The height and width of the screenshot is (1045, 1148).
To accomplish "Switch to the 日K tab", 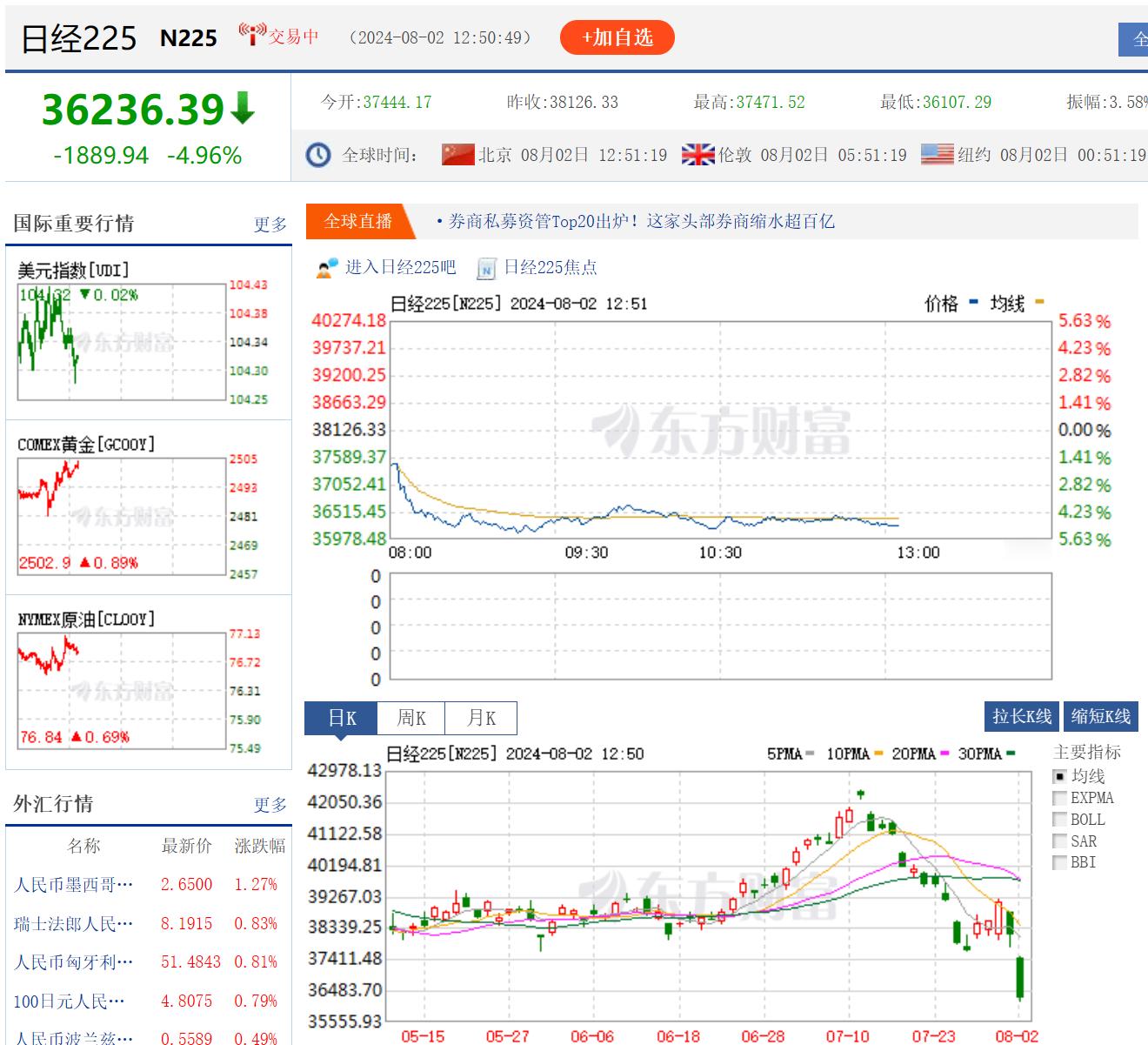I will 341,718.
